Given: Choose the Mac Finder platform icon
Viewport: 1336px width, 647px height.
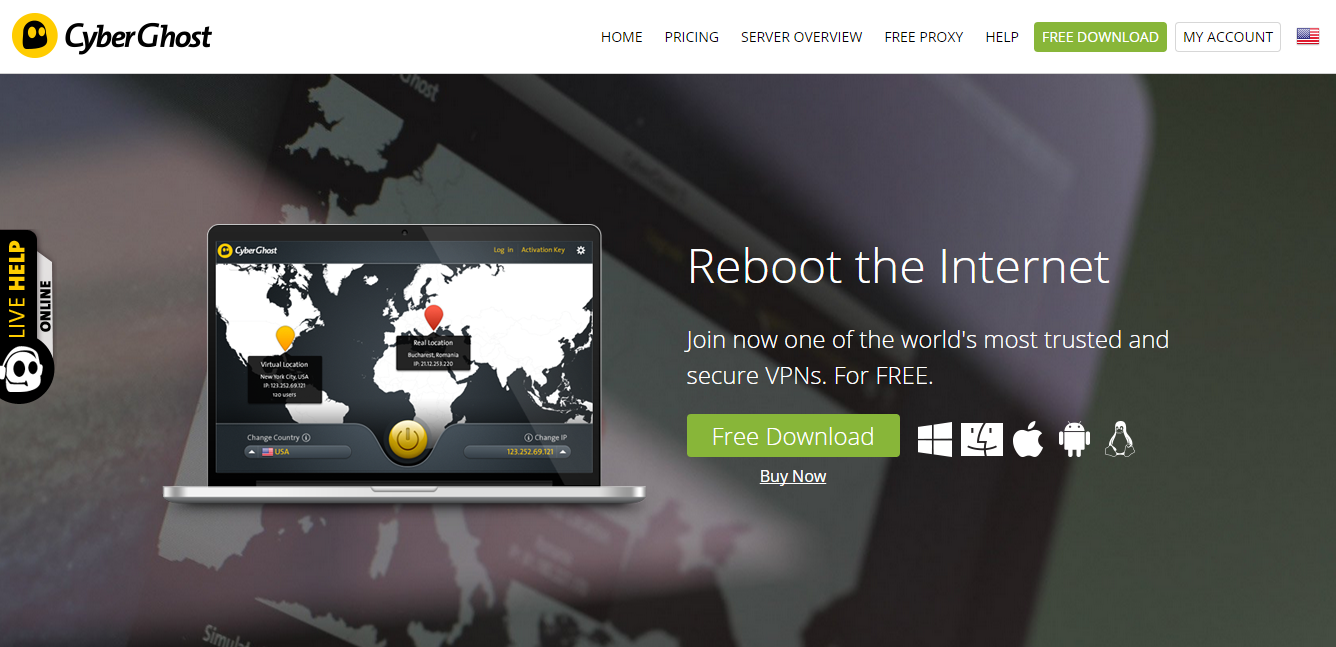Looking at the screenshot, I should [x=982, y=439].
